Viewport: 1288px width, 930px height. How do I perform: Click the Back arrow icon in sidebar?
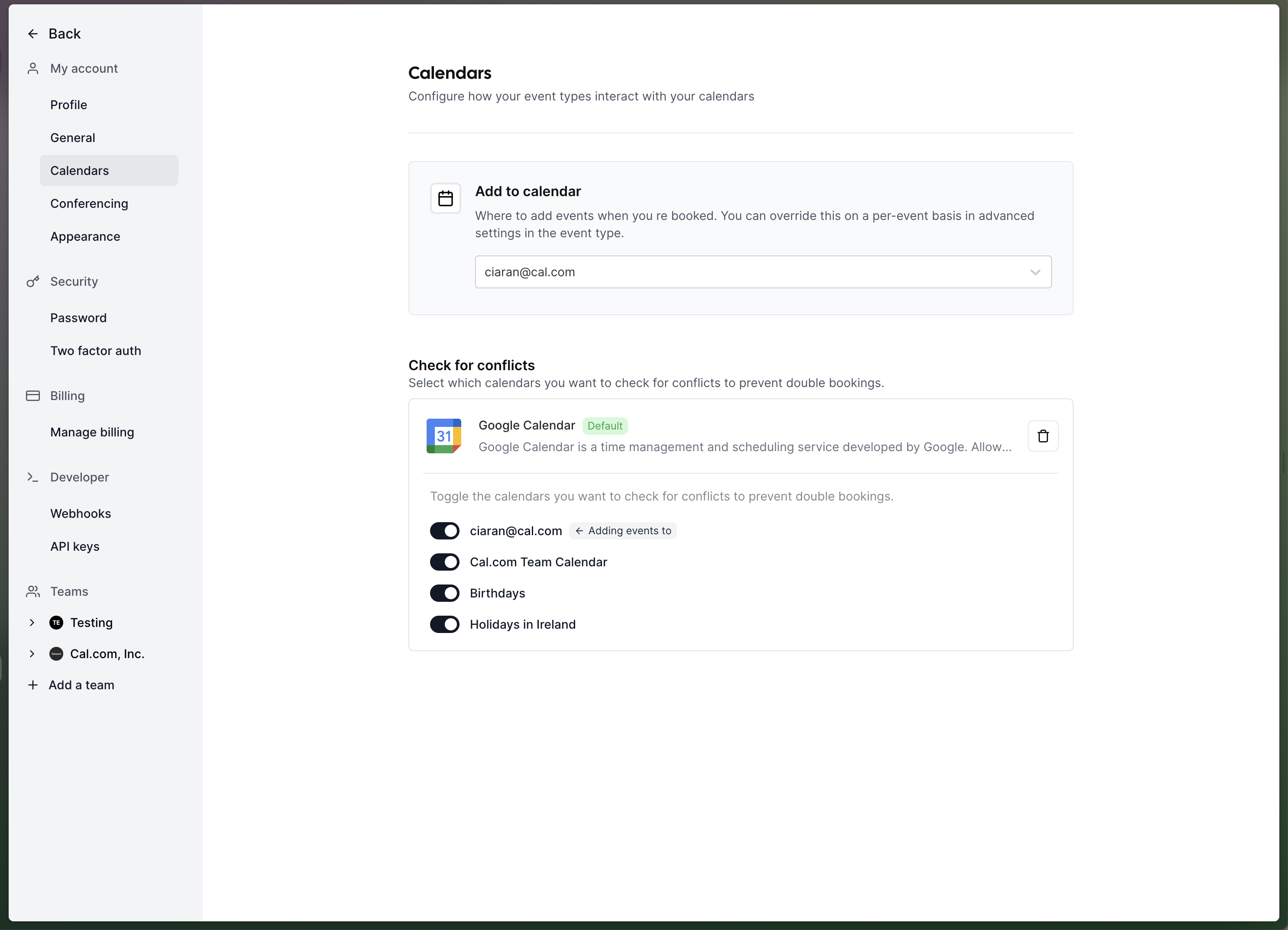[32, 33]
